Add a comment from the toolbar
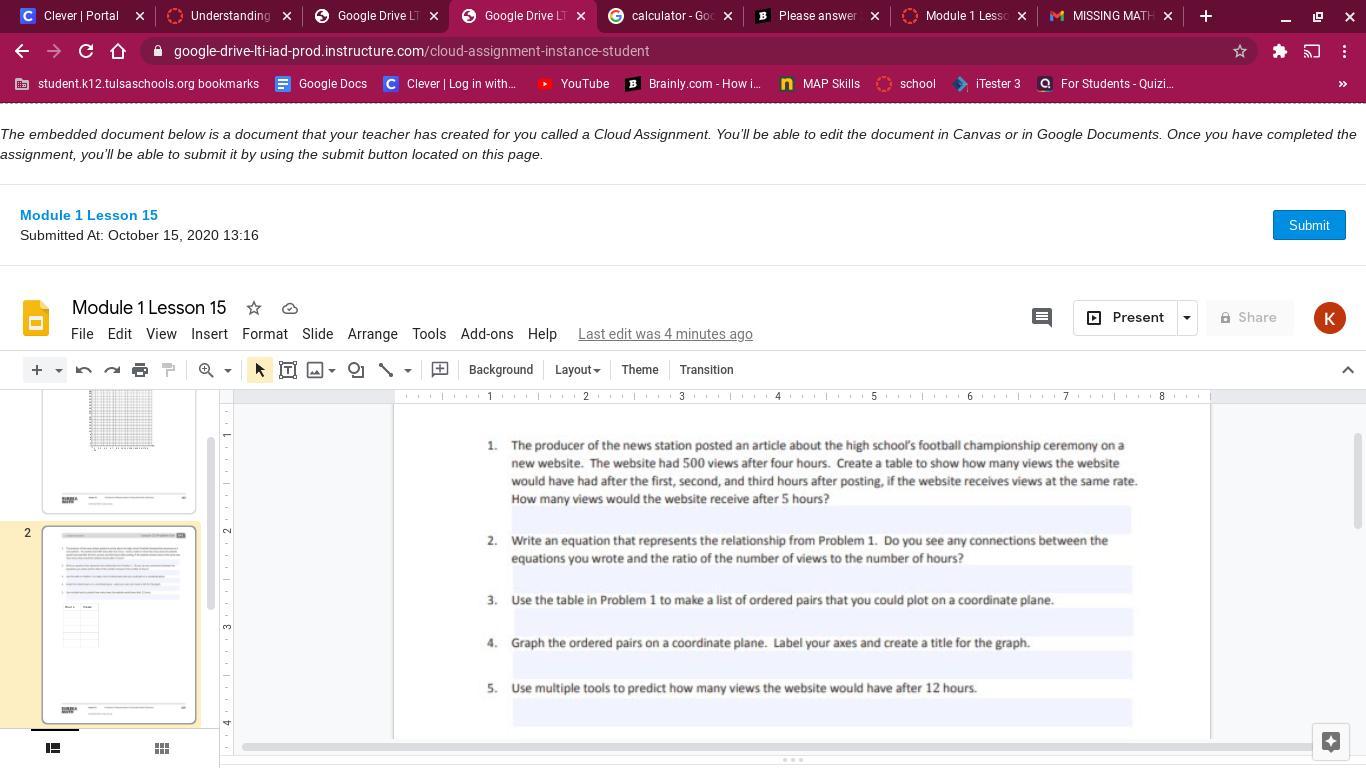 [x=440, y=370]
